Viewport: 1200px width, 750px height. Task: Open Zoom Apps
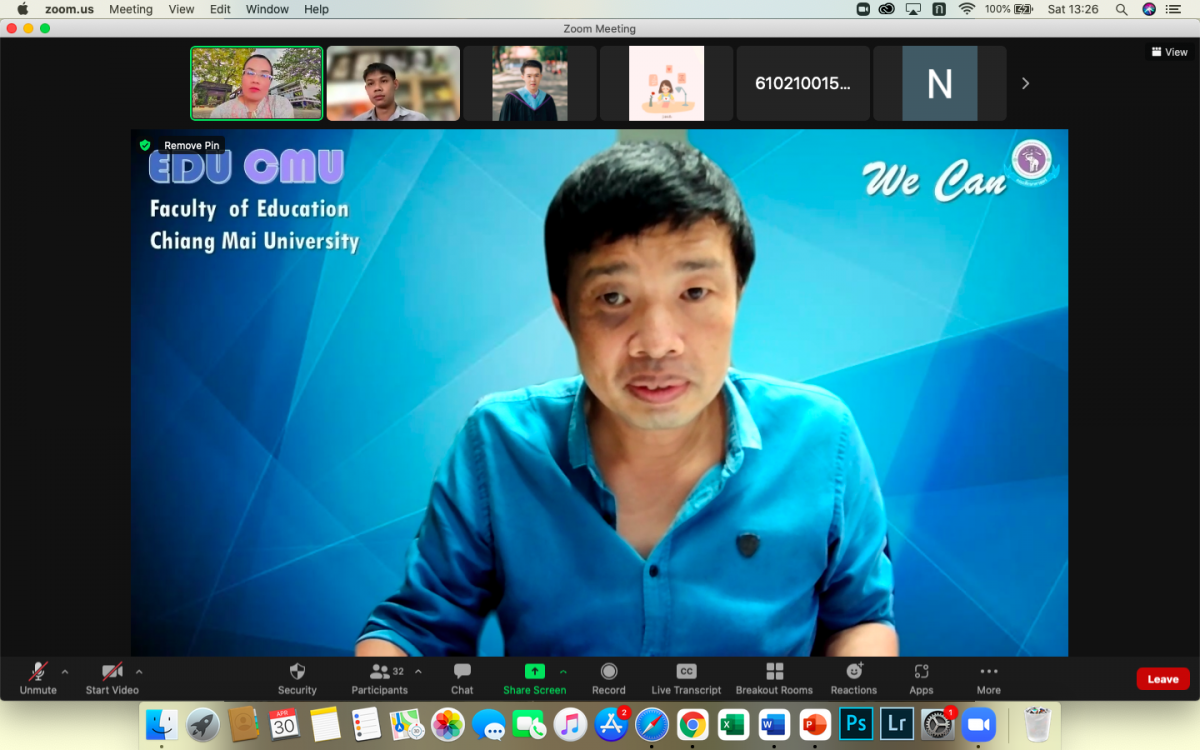pos(921,678)
